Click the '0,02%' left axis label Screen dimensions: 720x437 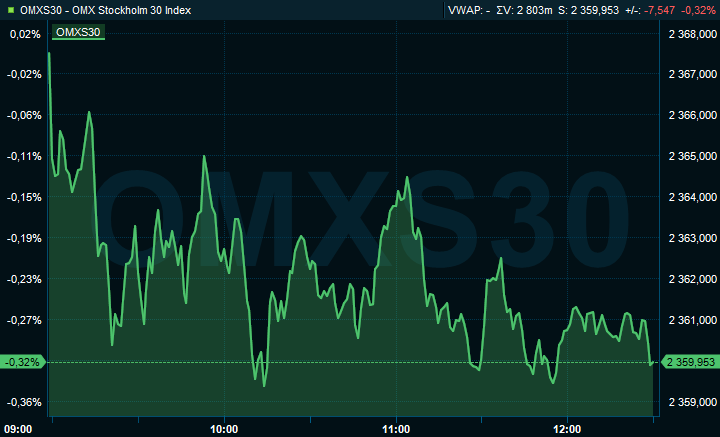coord(25,34)
